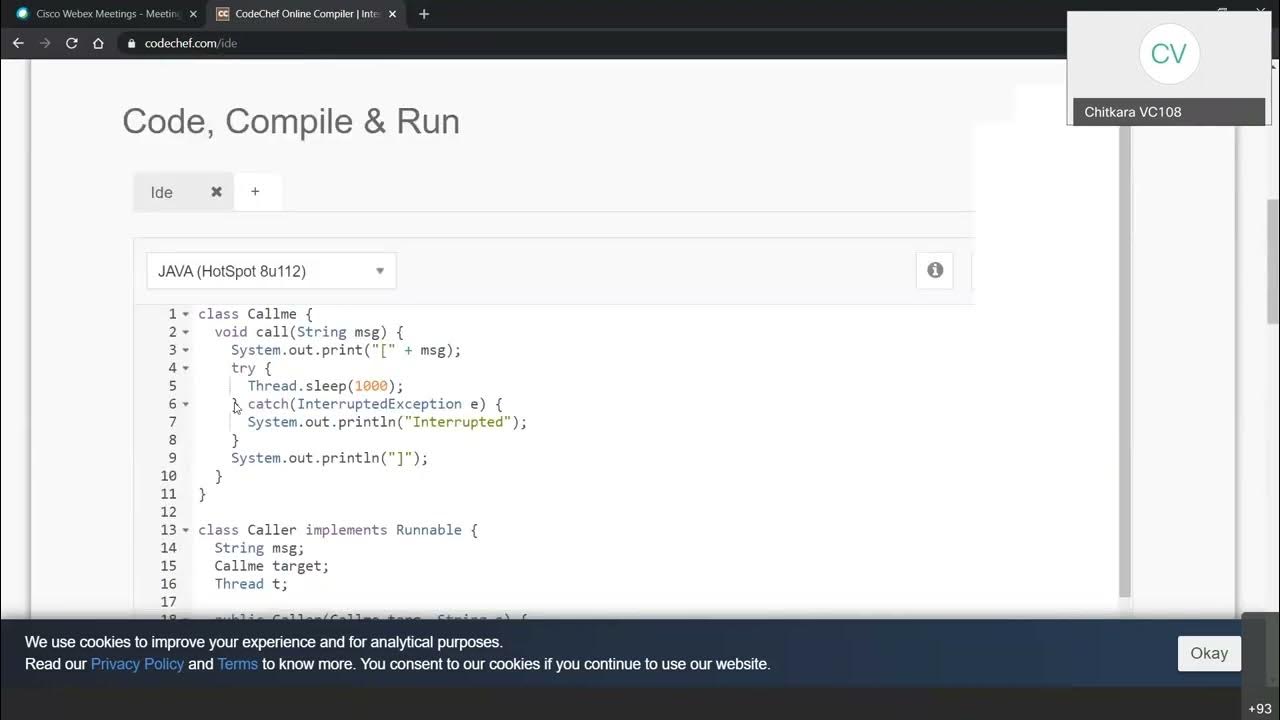This screenshot has height=720, width=1280.
Task: Click the CV participant avatar
Action: 1168,54
